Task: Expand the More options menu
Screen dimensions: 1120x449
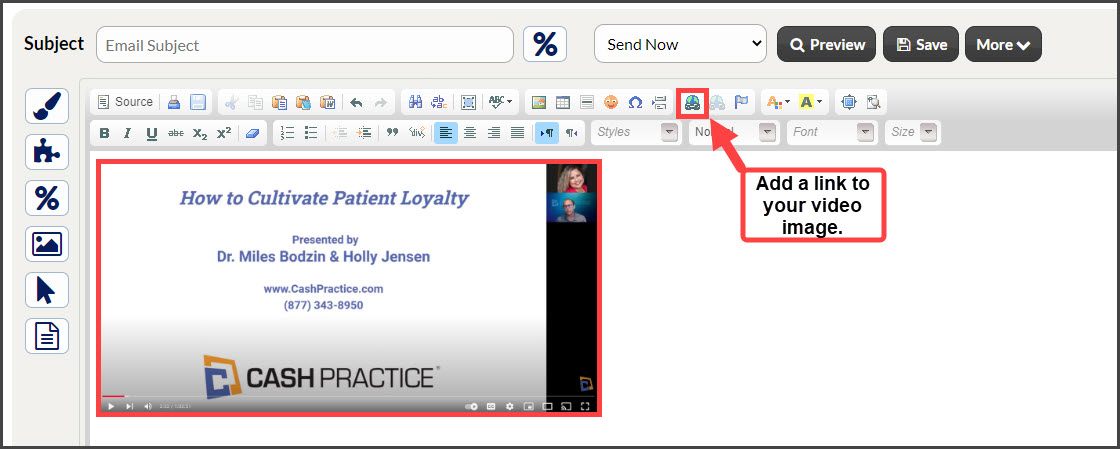Action: pos(1003,44)
